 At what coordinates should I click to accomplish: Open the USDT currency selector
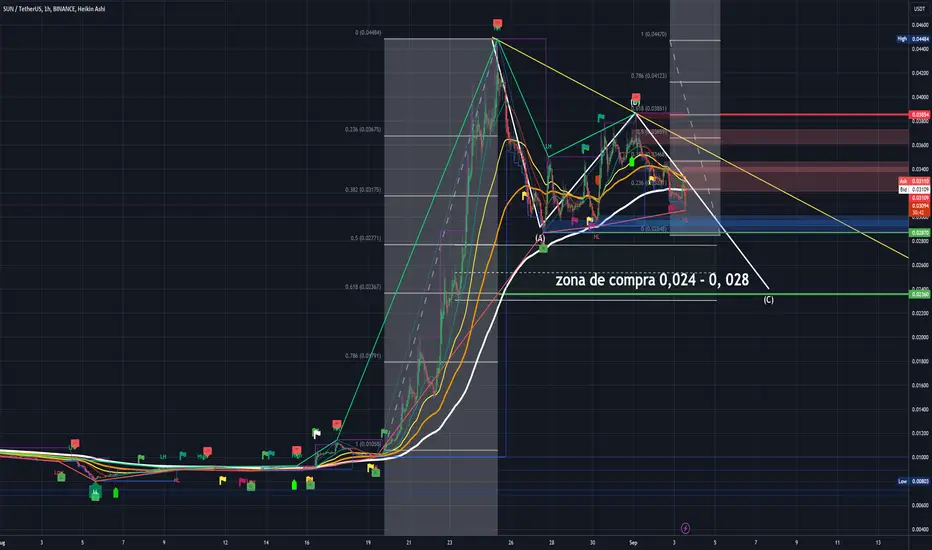(919, 9)
